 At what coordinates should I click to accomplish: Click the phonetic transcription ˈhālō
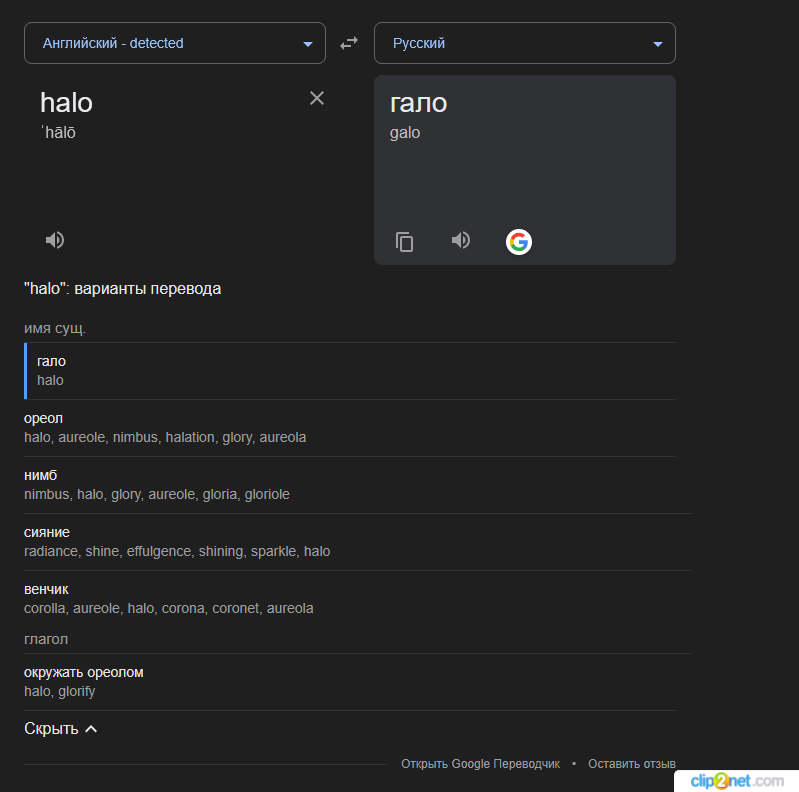(58, 133)
